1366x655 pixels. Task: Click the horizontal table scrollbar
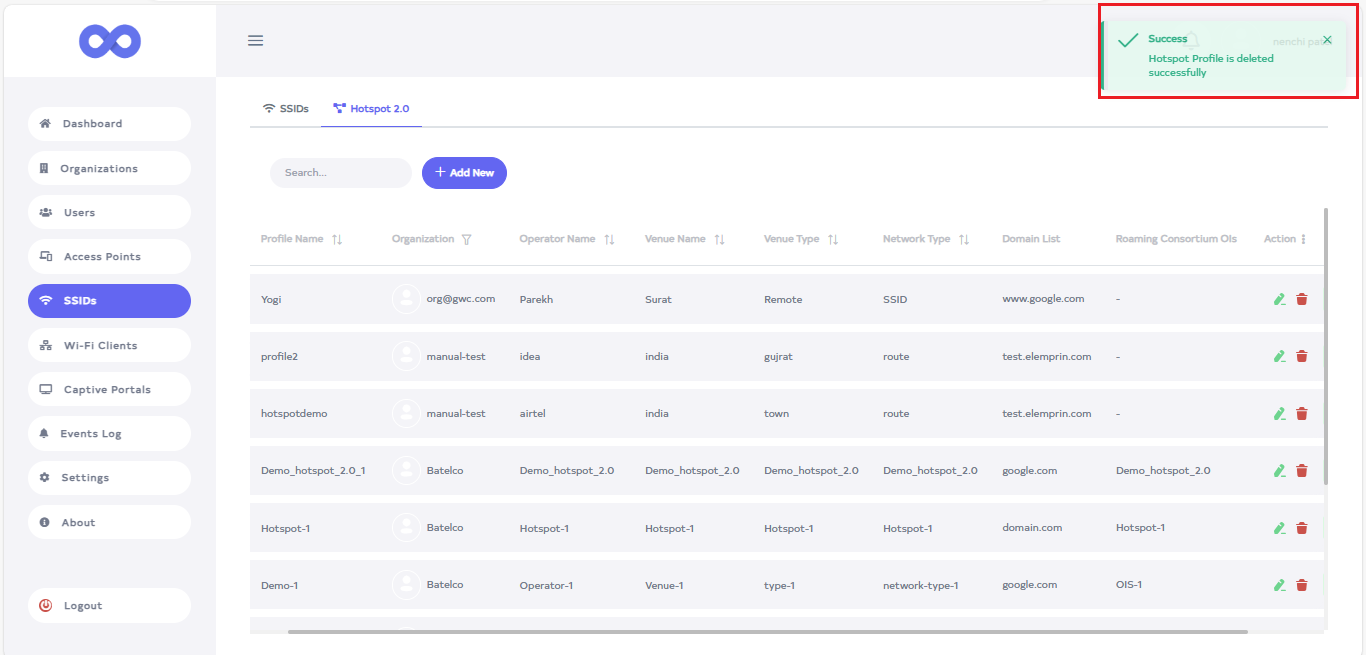[x=767, y=632]
